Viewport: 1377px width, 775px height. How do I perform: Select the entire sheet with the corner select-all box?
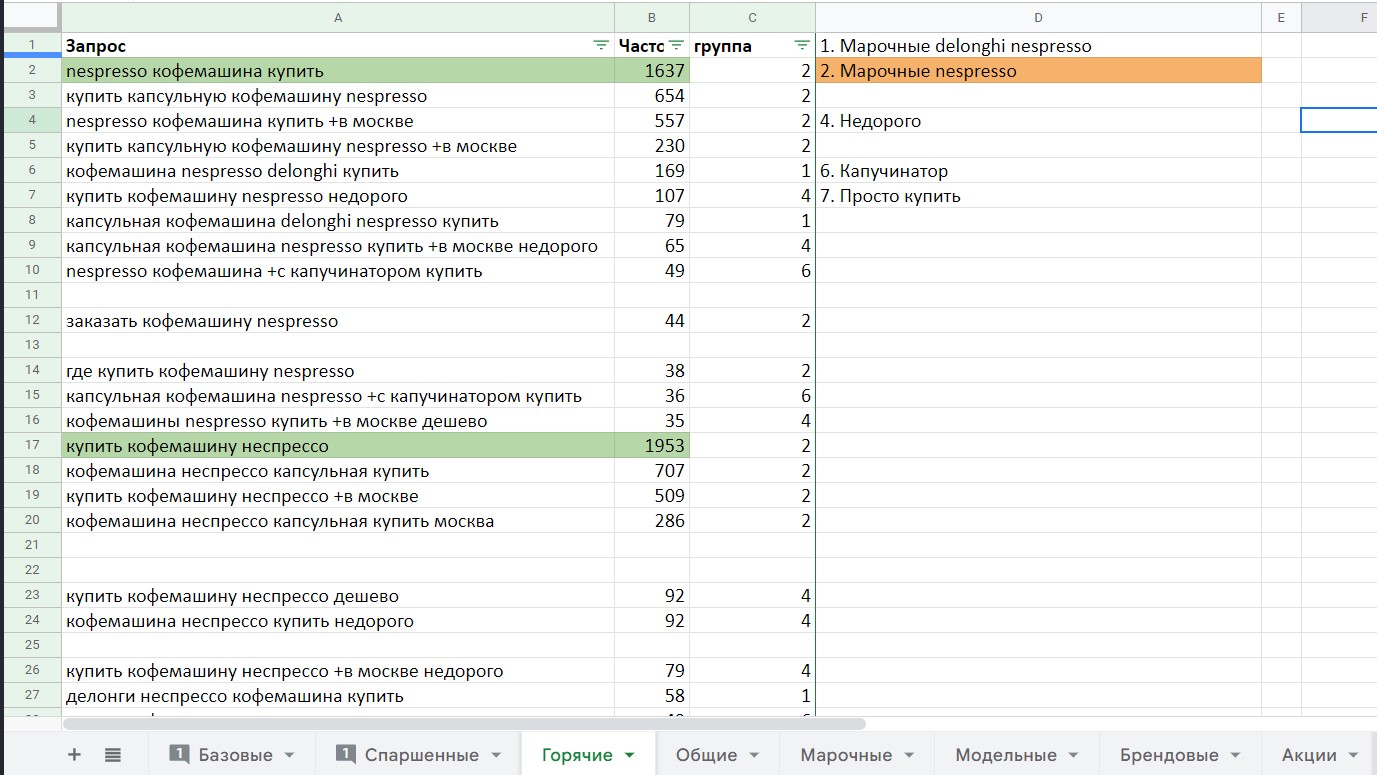[x=30, y=17]
